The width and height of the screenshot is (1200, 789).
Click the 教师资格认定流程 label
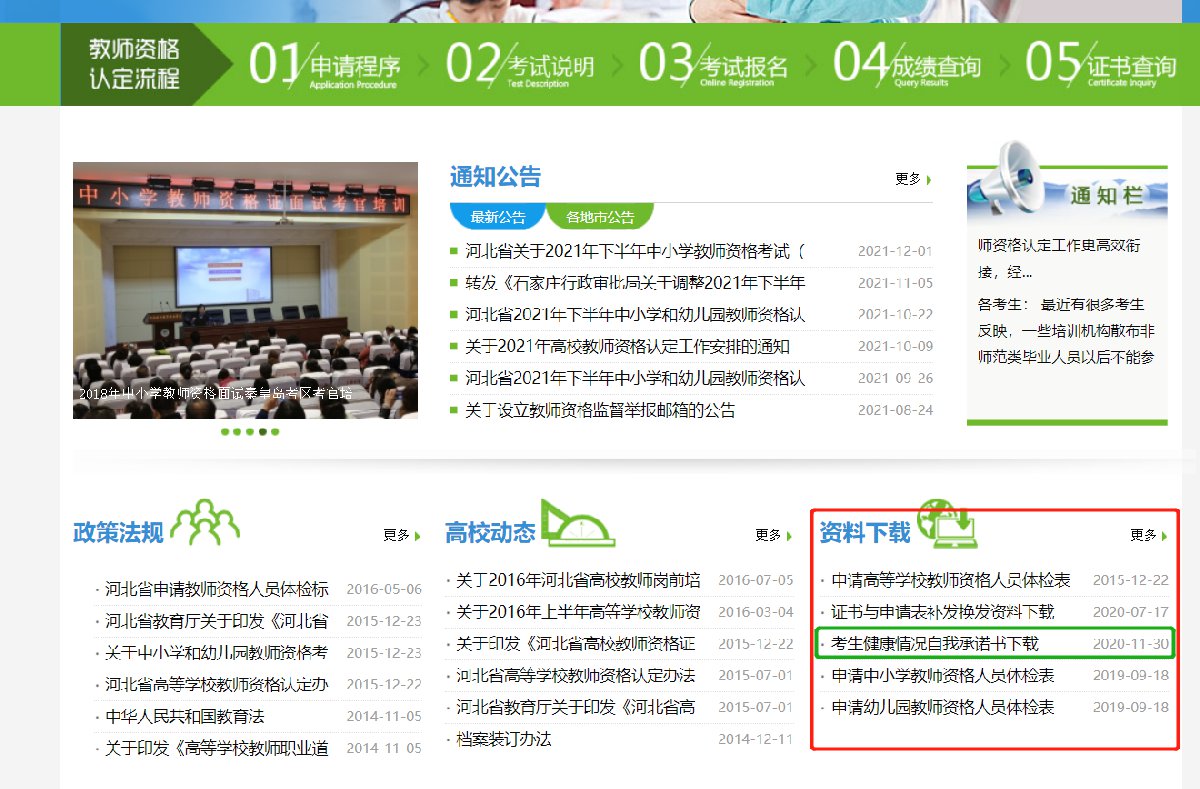pyautogui.click(x=134, y=64)
